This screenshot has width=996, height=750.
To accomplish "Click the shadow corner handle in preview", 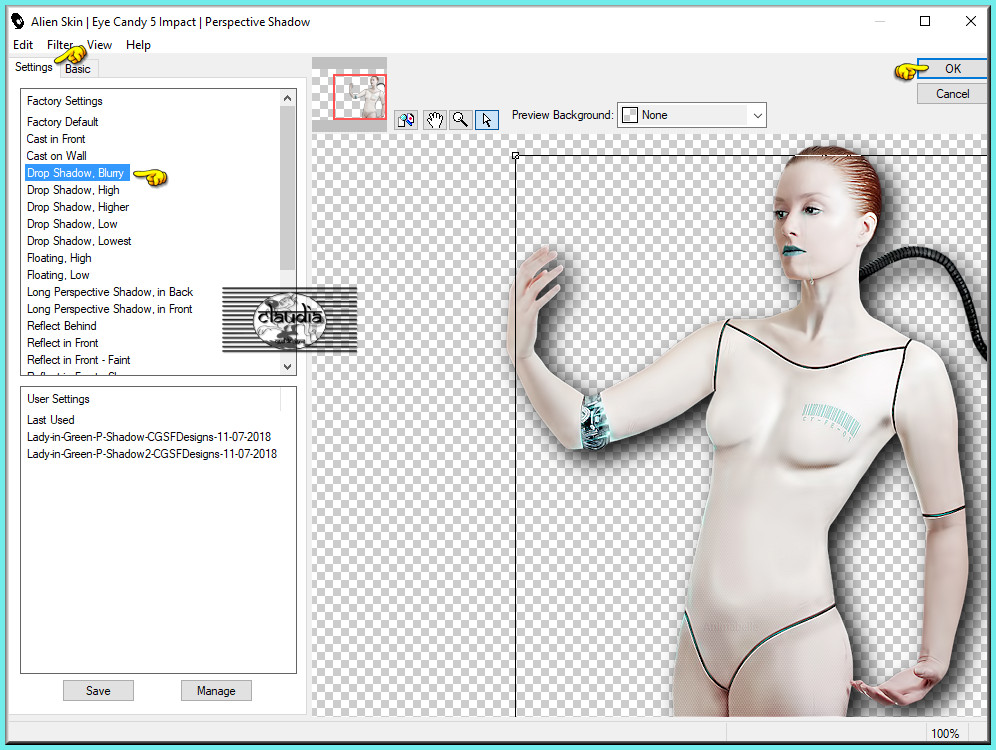I will (x=515, y=156).
